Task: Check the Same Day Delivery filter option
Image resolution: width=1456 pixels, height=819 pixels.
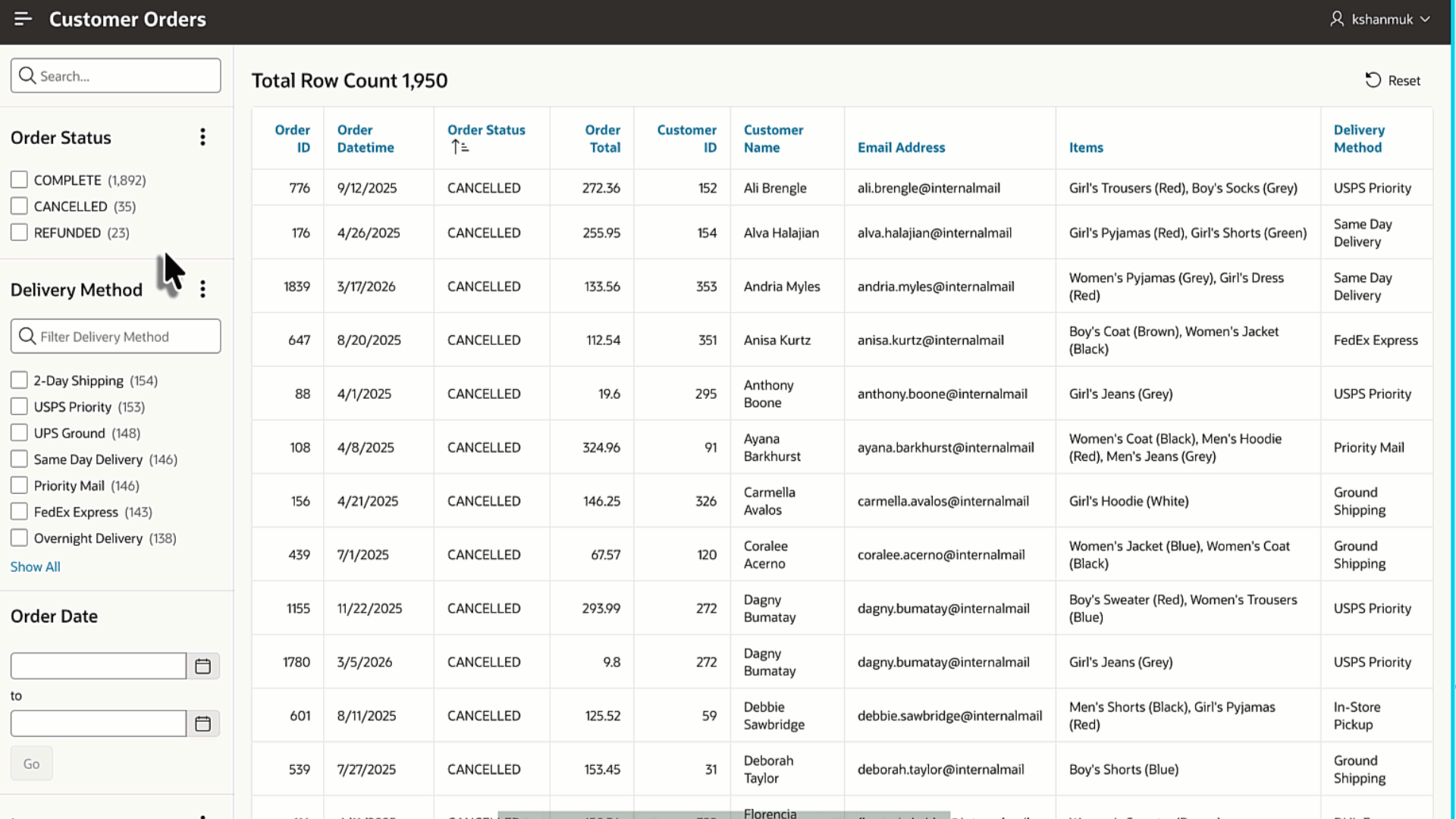Action: coord(19,460)
